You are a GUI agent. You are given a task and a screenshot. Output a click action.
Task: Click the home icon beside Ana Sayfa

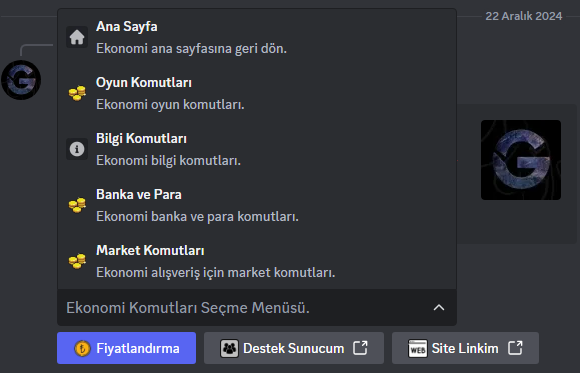(x=77, y=37)
